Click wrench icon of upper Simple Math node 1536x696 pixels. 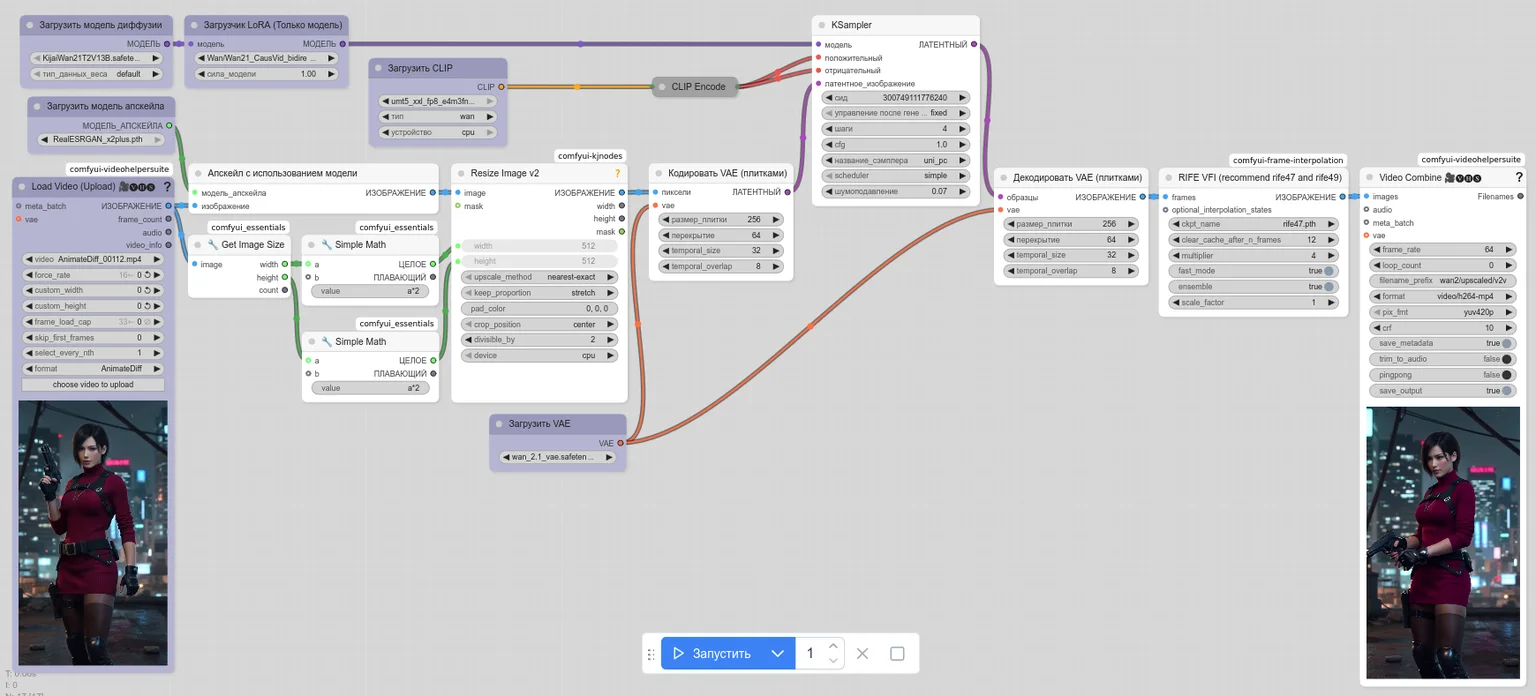click(326, 244)
